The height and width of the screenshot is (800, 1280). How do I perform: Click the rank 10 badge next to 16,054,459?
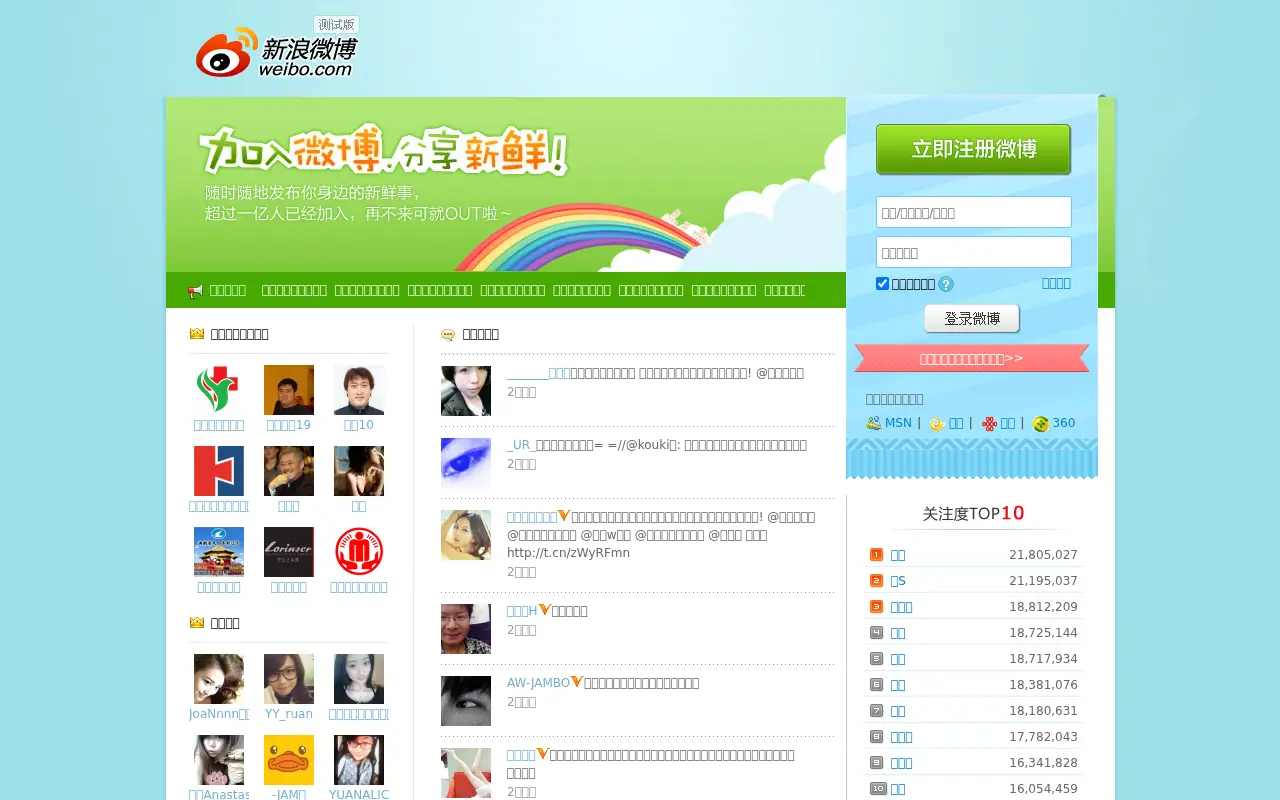point(878,789)
